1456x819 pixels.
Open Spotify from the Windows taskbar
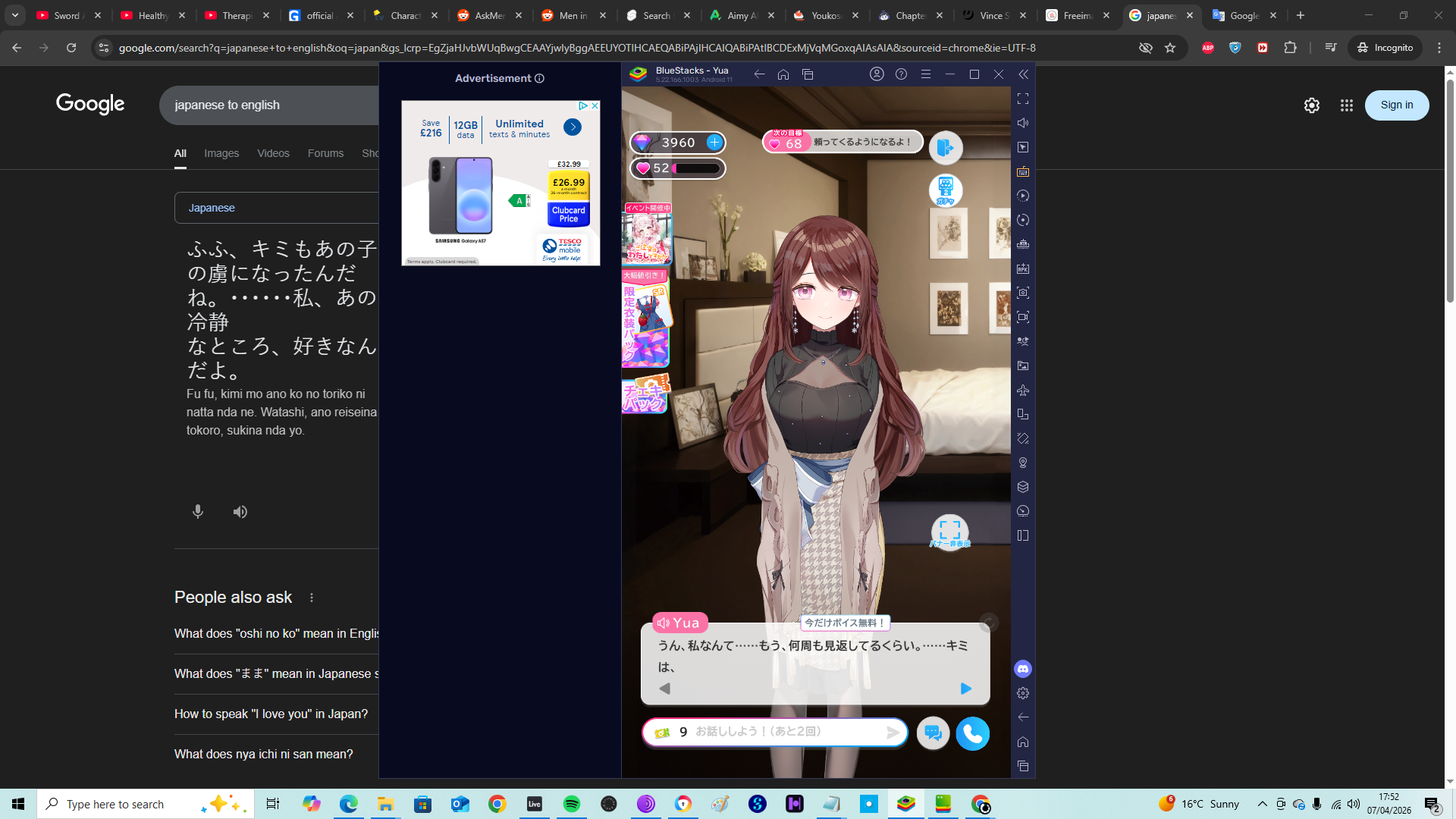coord(572,804)
